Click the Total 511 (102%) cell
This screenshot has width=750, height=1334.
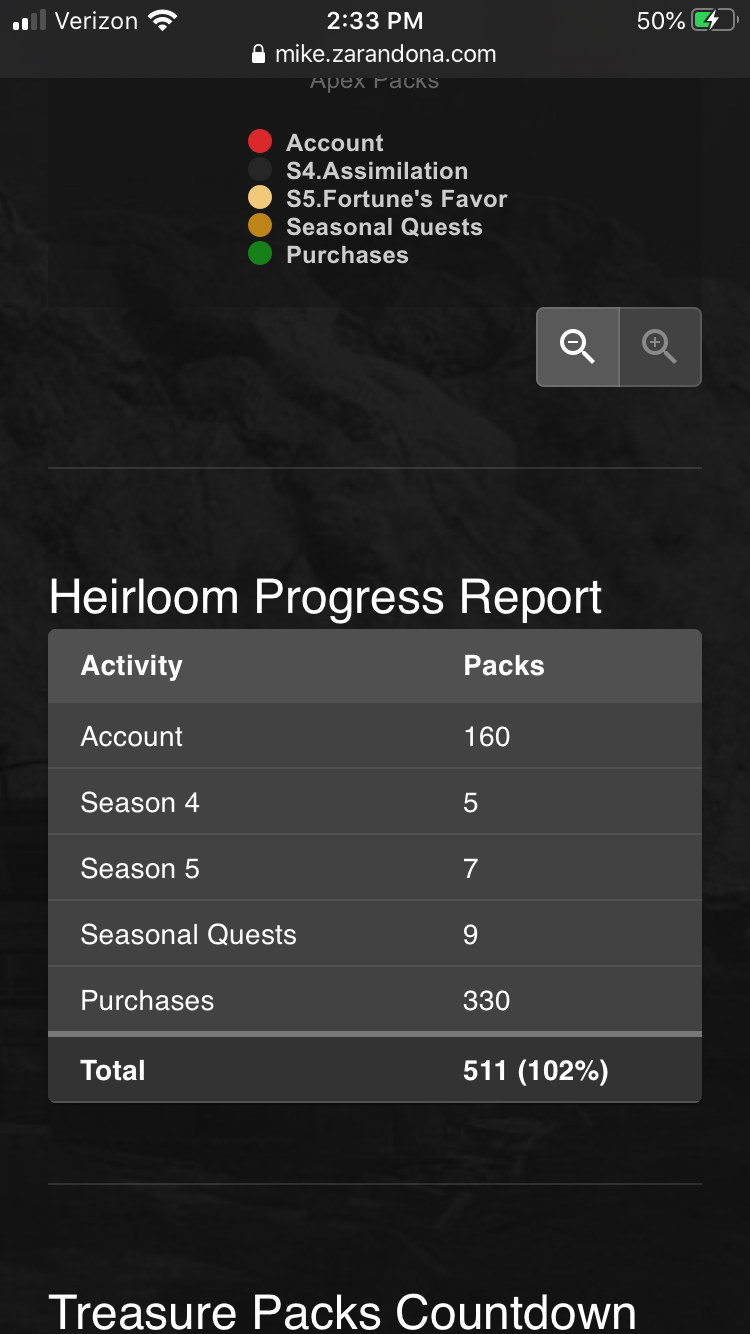tap(536, 1071)
